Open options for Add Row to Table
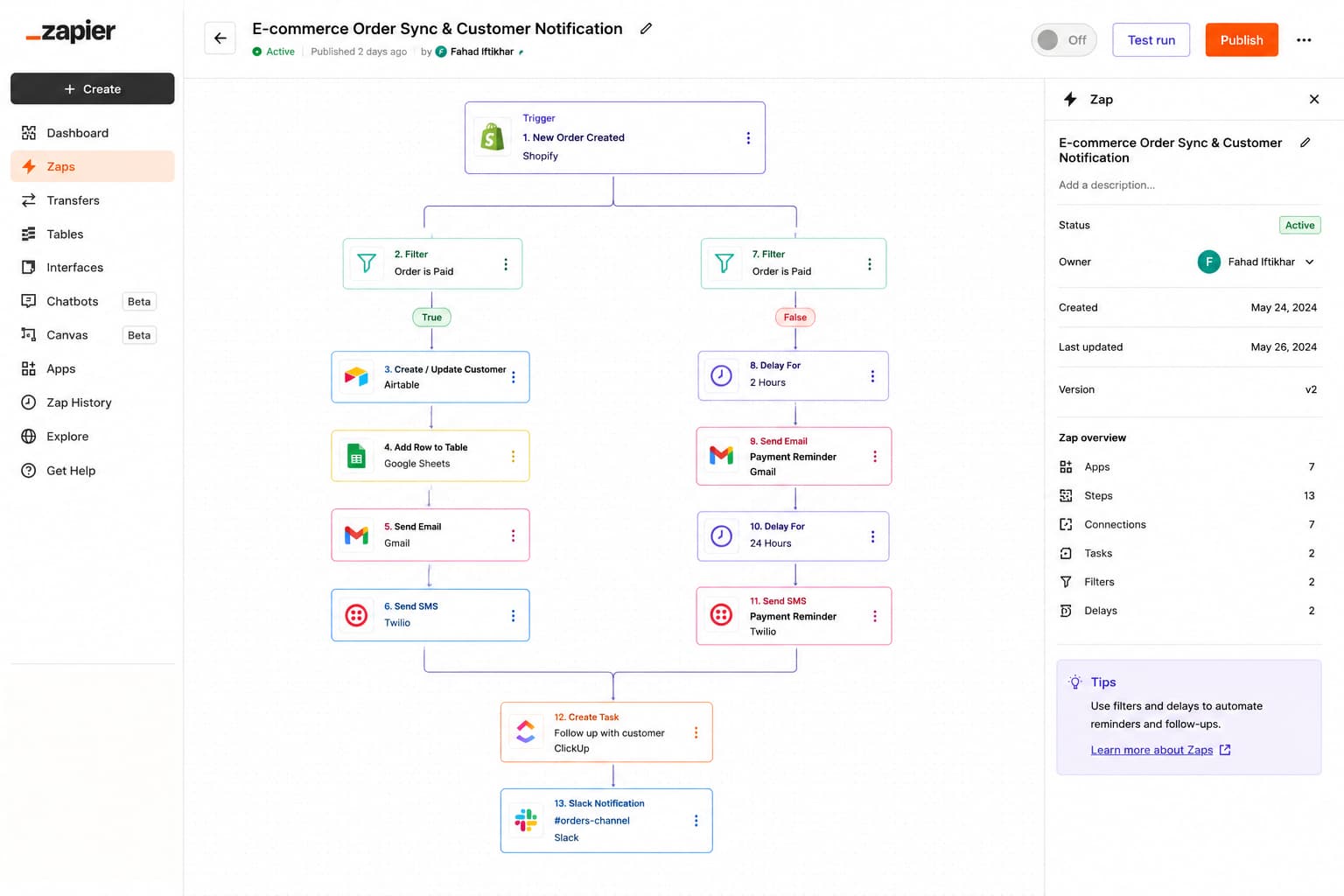Viewport: 1344px width, 896px height. pyautogui.click(x=513, y=456)
